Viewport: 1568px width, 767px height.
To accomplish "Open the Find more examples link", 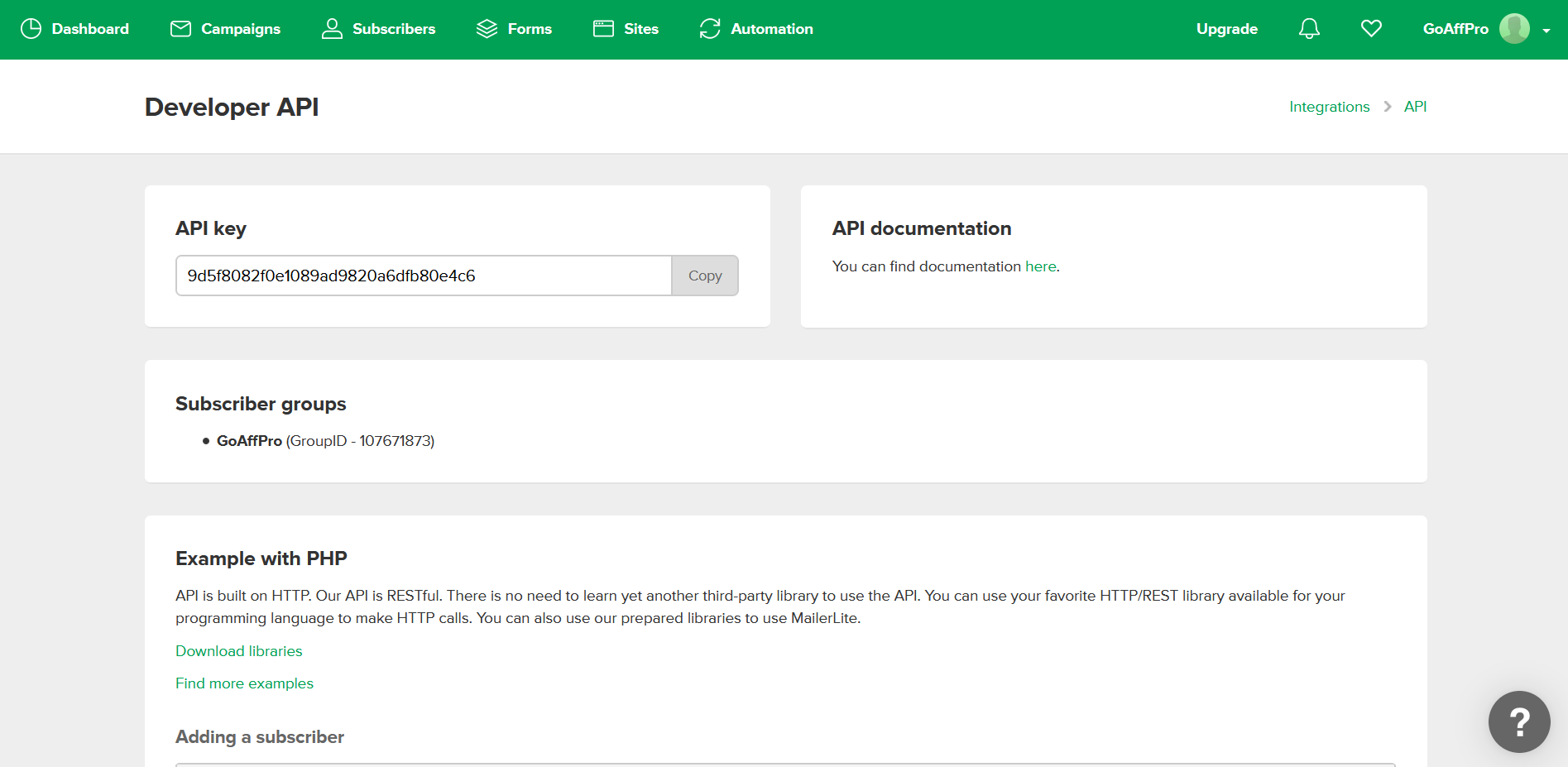I will (x=244, y=683).
